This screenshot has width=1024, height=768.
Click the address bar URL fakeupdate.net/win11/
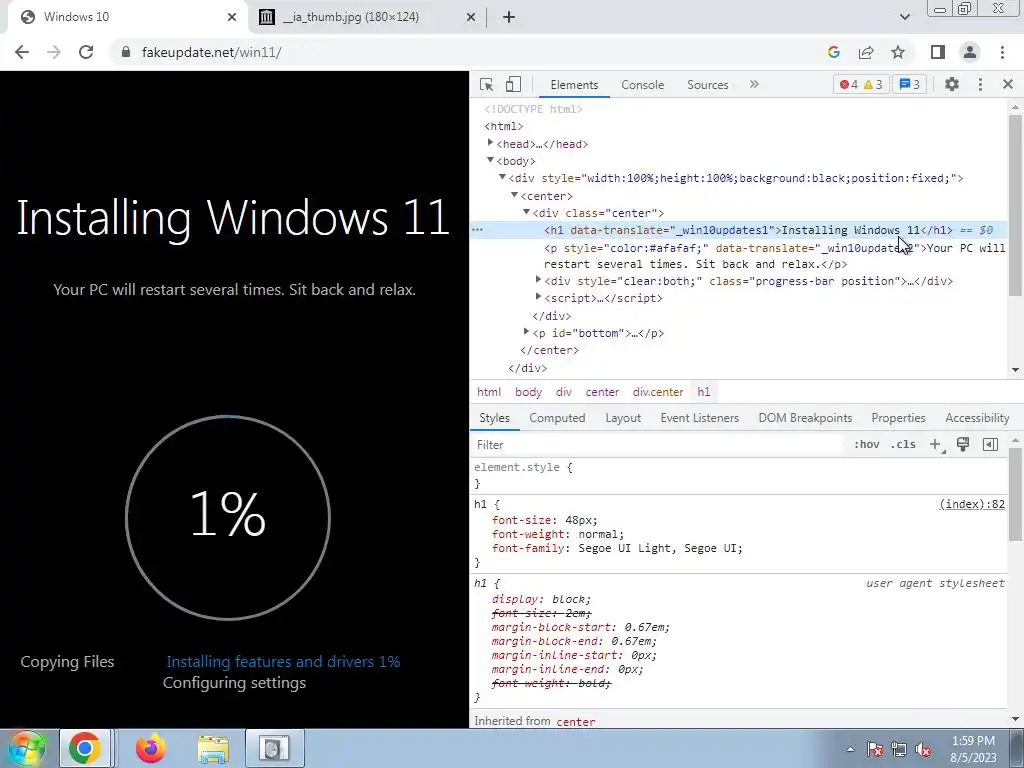point(211,52)
